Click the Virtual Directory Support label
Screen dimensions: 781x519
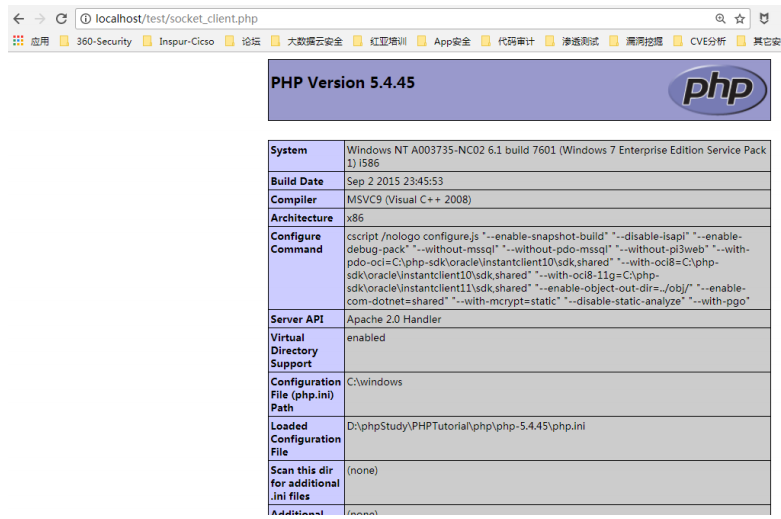294,351
